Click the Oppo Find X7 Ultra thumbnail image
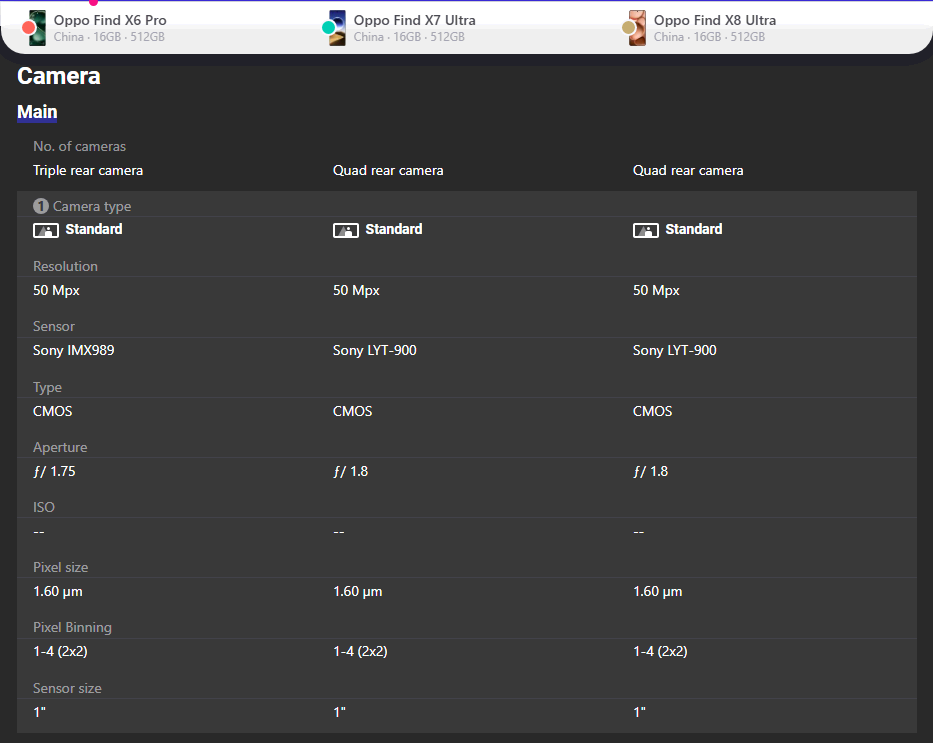This screenshot has width=933, height=743. pos(337,28)
